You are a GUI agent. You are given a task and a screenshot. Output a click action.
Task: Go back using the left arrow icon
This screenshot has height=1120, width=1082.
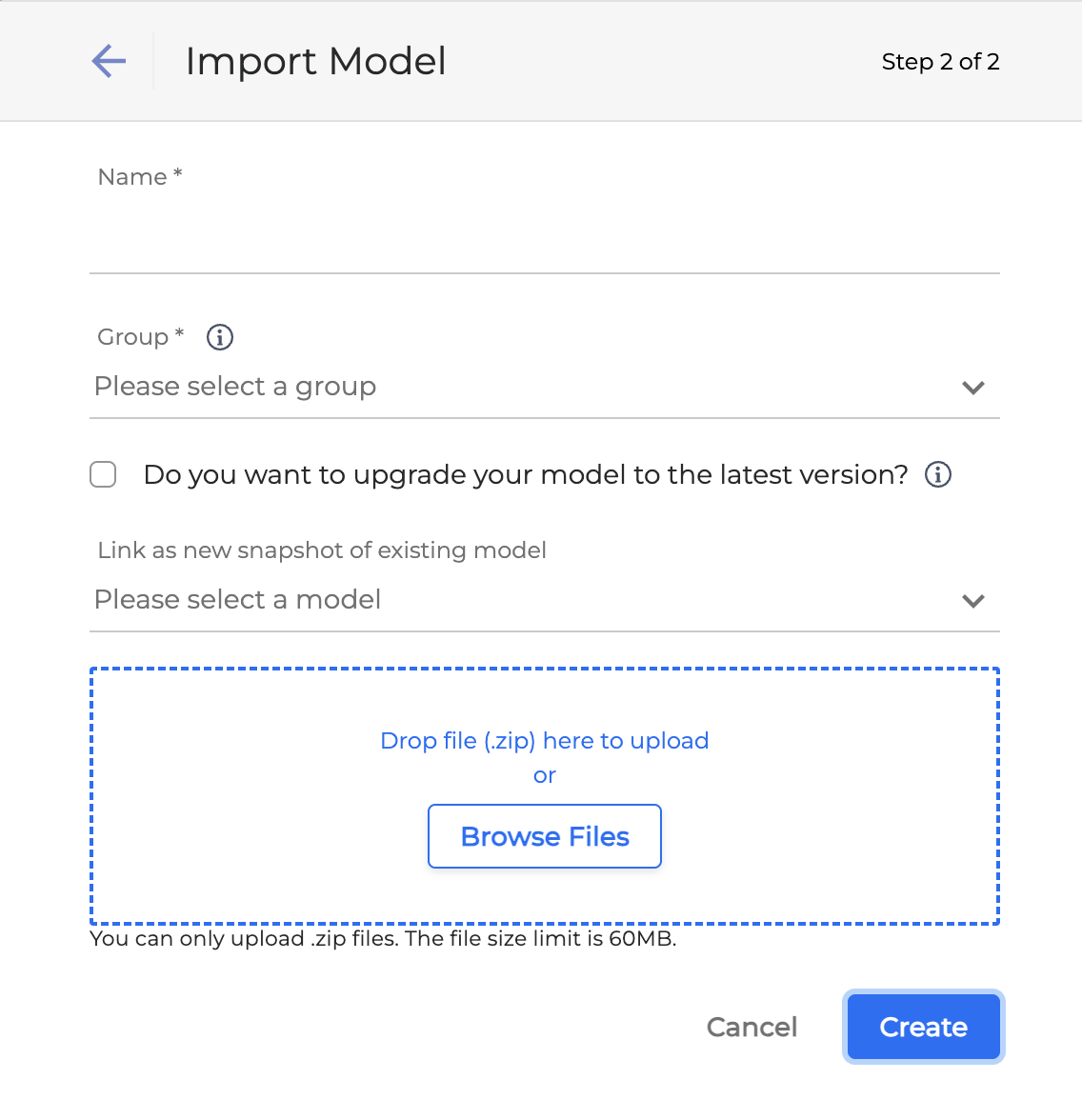(x=109, y=61)
